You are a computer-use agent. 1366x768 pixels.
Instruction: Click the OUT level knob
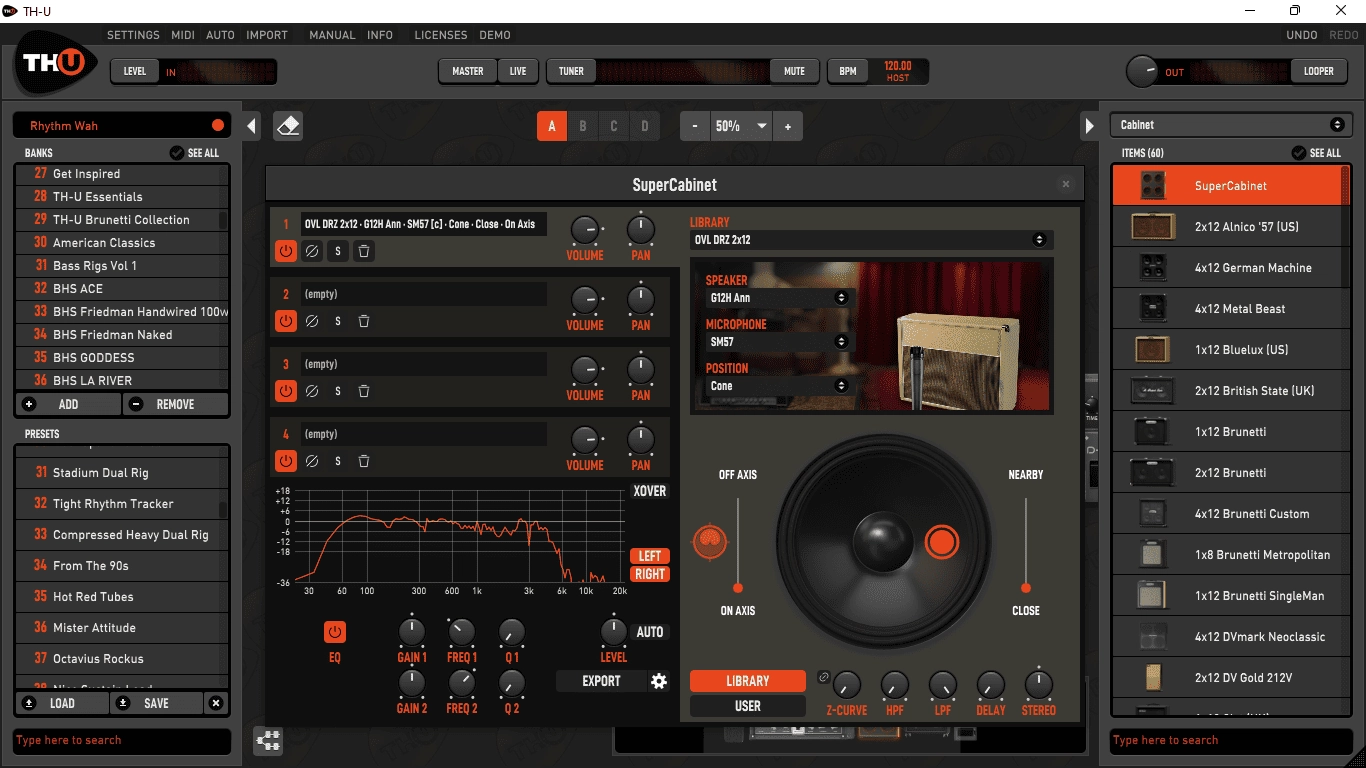click(x=1142, y=71)
